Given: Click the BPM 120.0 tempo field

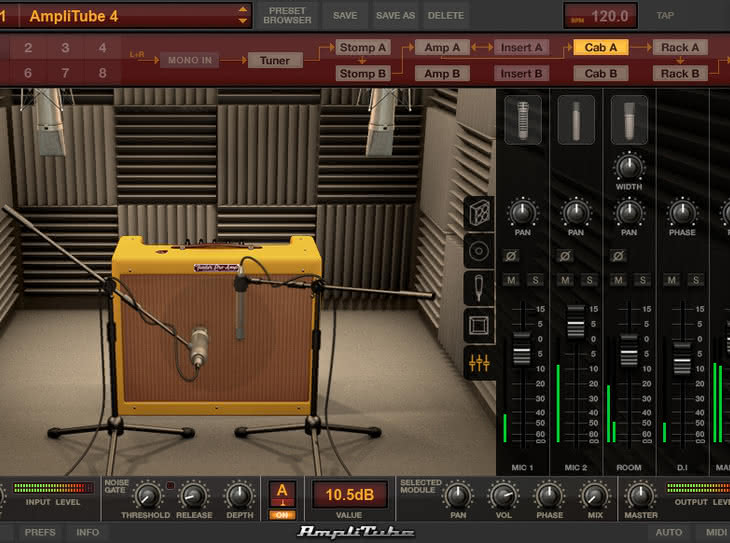Looking at the screenshot, I should click(x=600, y=16).
